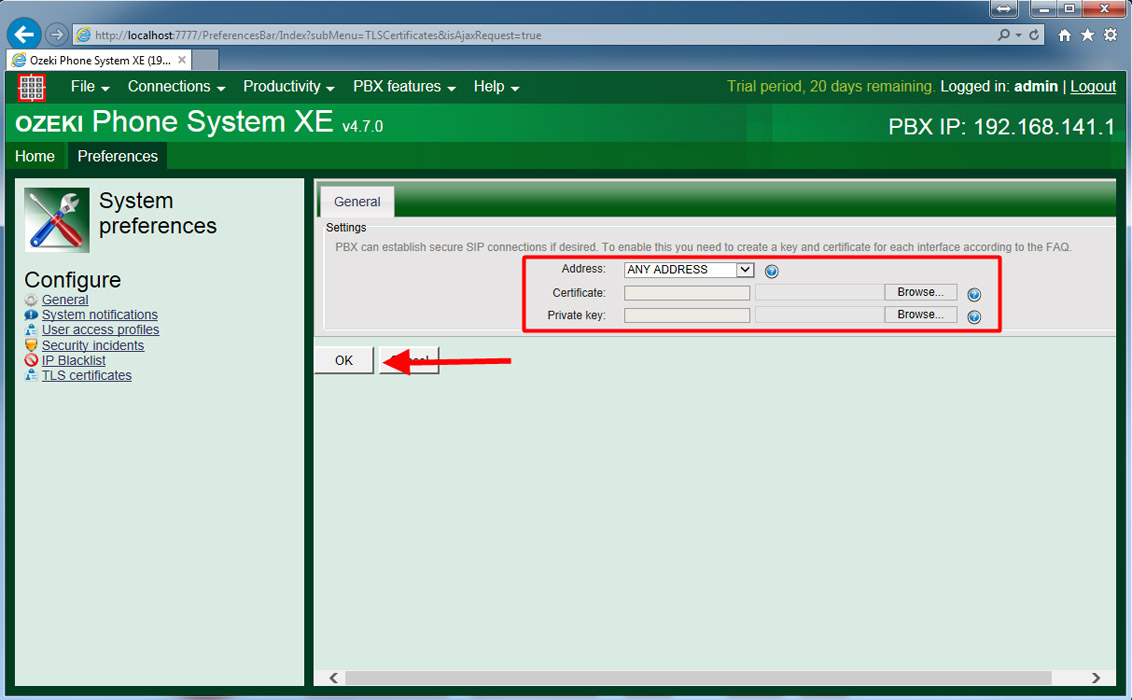Open the User access profiles link
Screen dimensions: 1132x700
(100, 330)
